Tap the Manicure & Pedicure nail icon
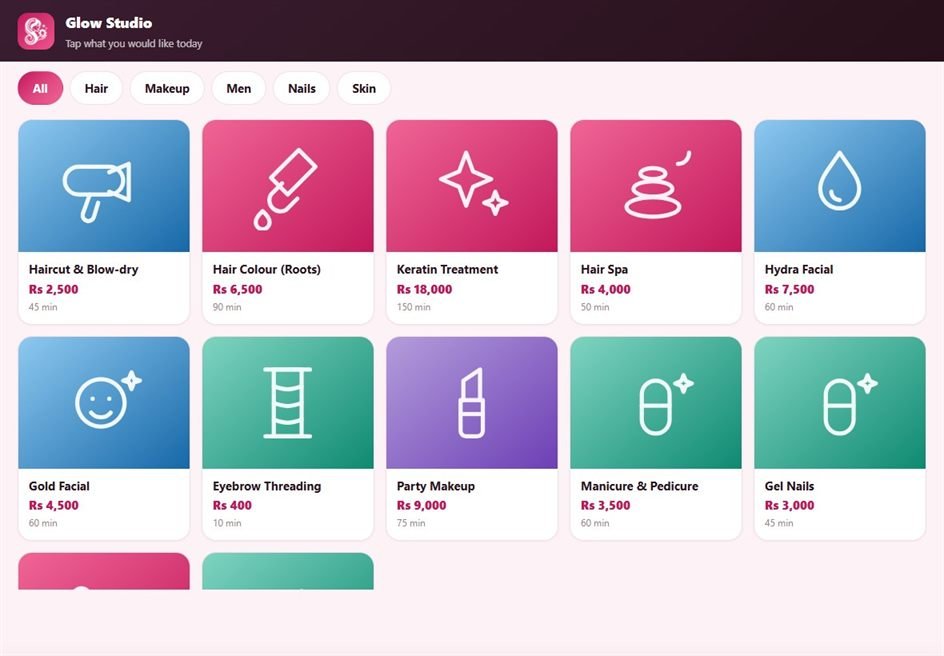 click(x=666, y=404)
